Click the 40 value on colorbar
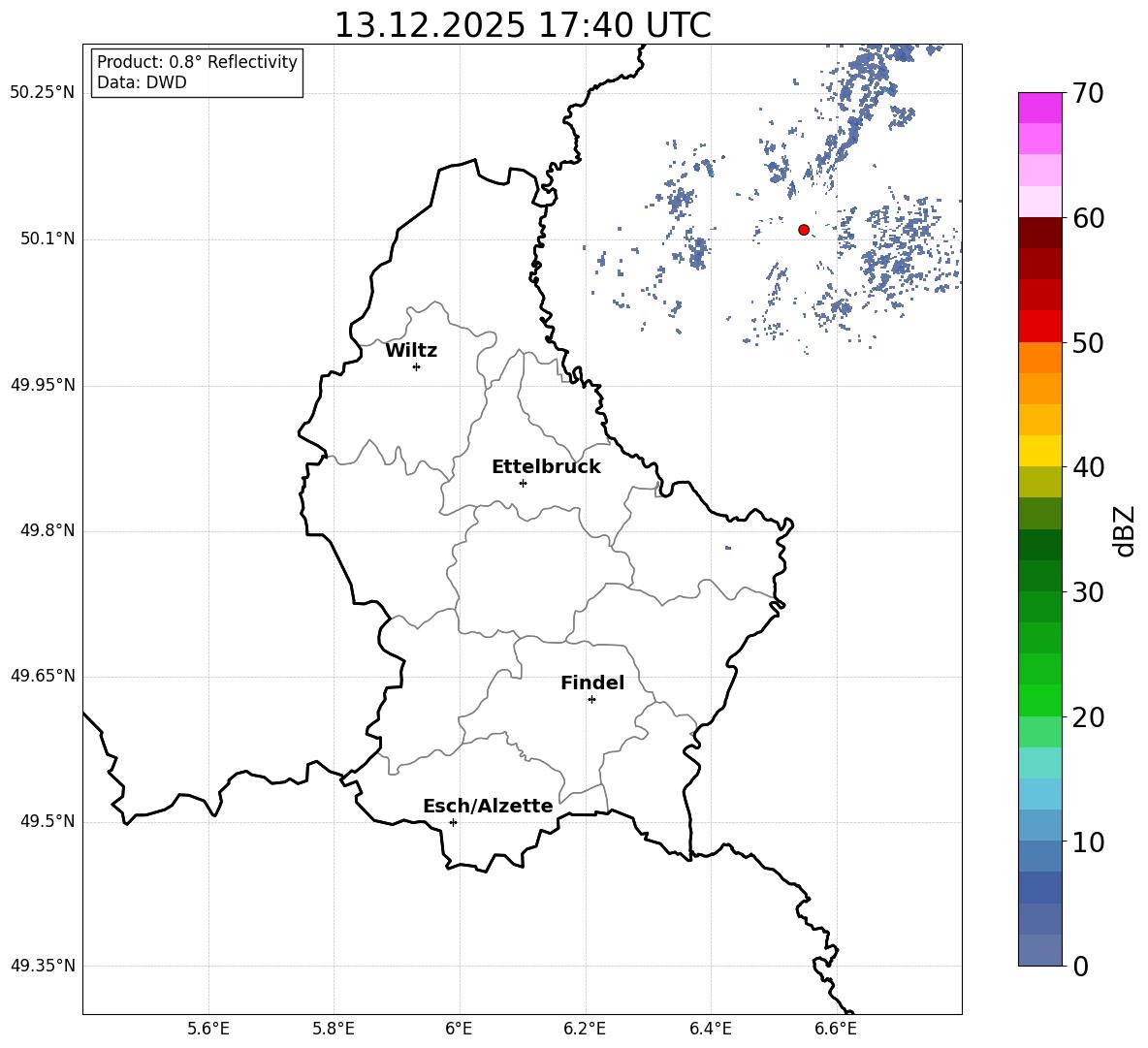 [x=1089, y=467]
